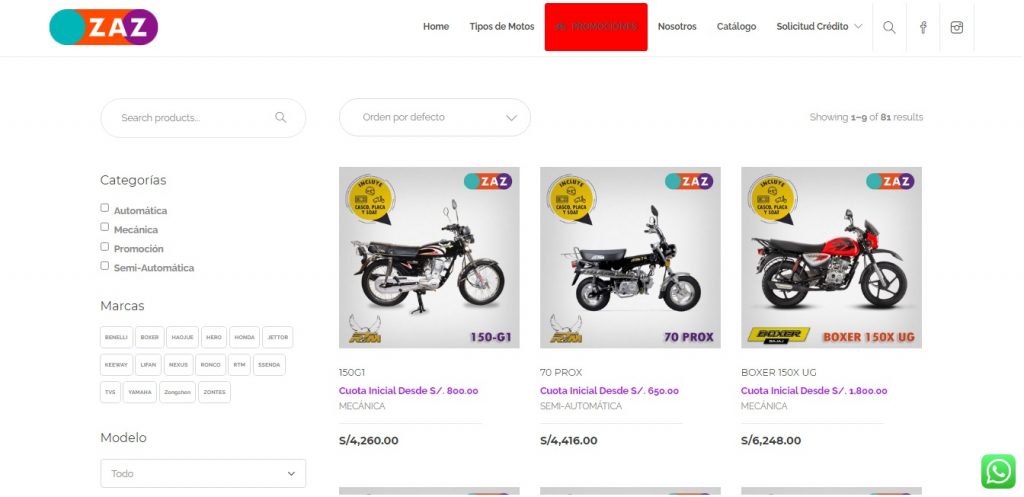Image resolution: width=1024 pixels, height=497 pixels.
Task: Check the Automática category checkbox
Action: coord(105,208)
